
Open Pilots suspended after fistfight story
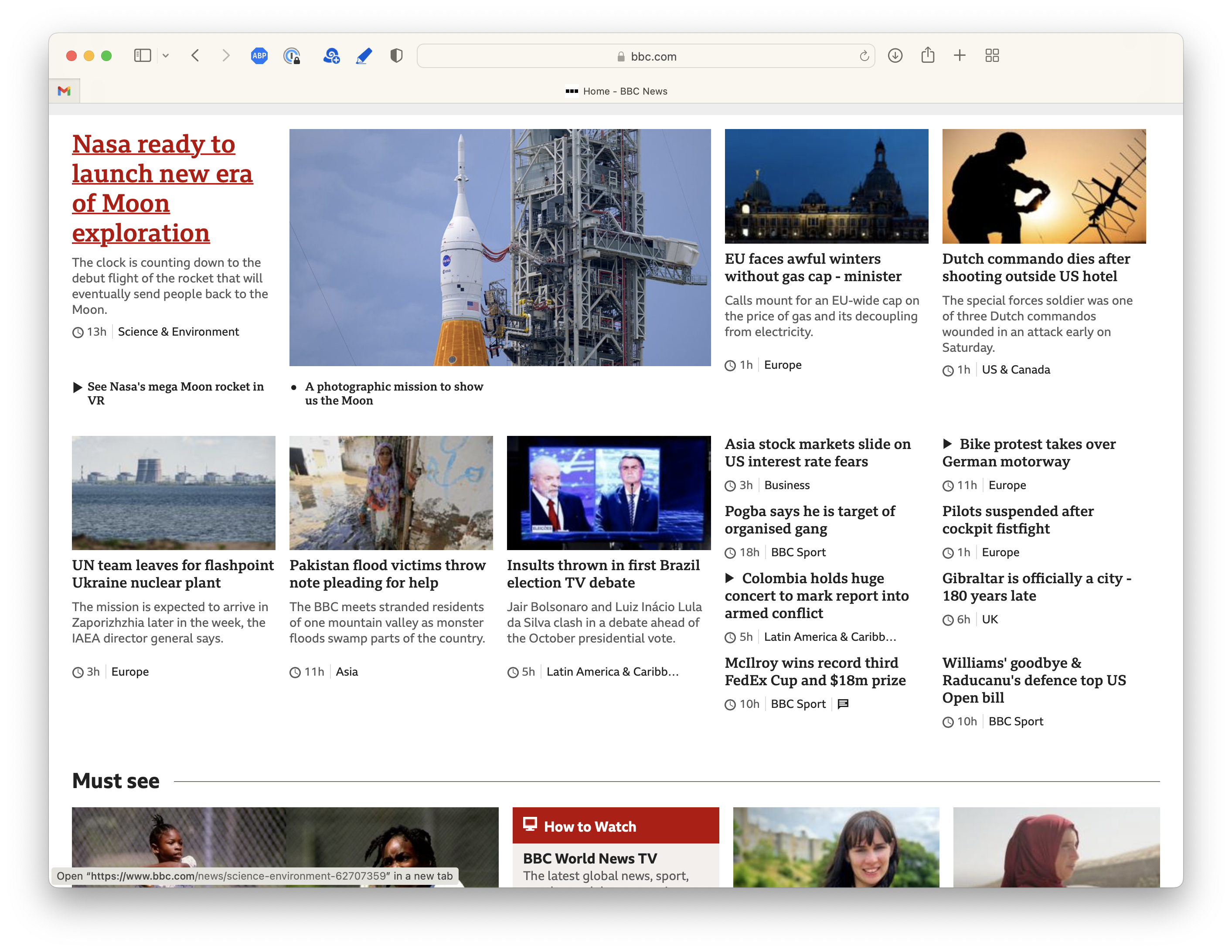pyautogui.click(x=1018, y=520)
